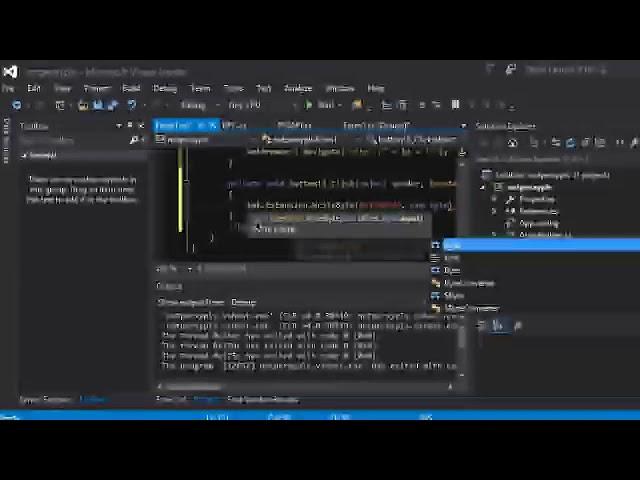Open the File menu
The width and height of the screenshot is (640, 480).
coord(8,89)
